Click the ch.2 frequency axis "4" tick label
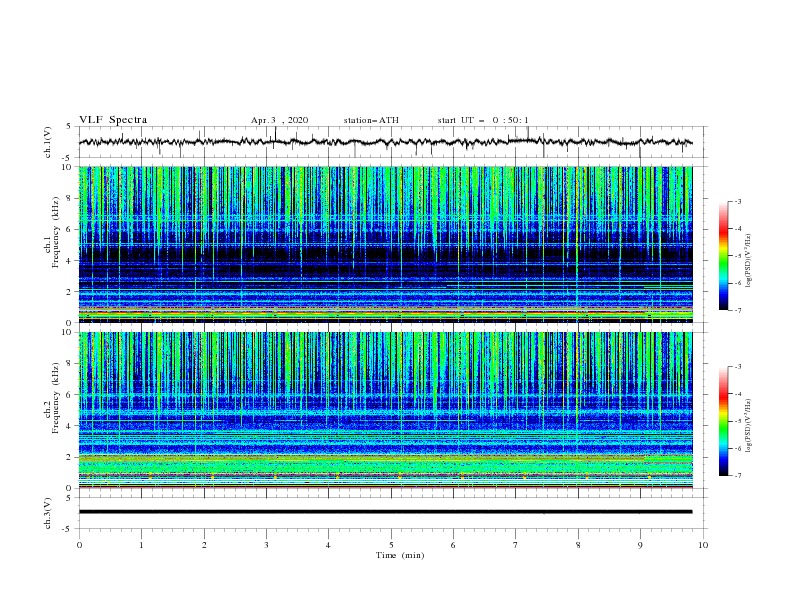The image size is (792, 612). (x=70, y=426)
